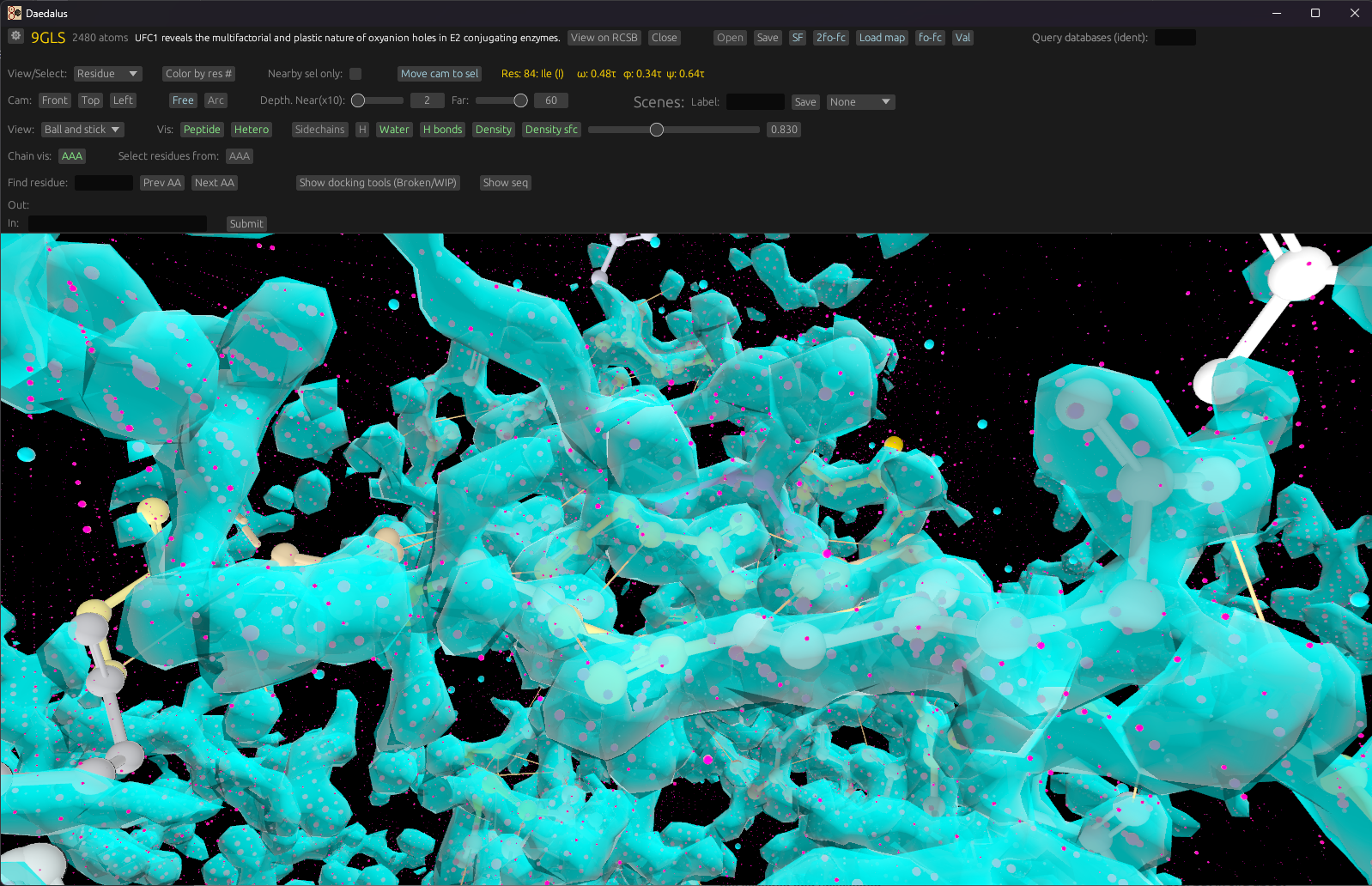1372x886 pixels.
Task: Select Arc camera mode
Action: pos(216,100)
